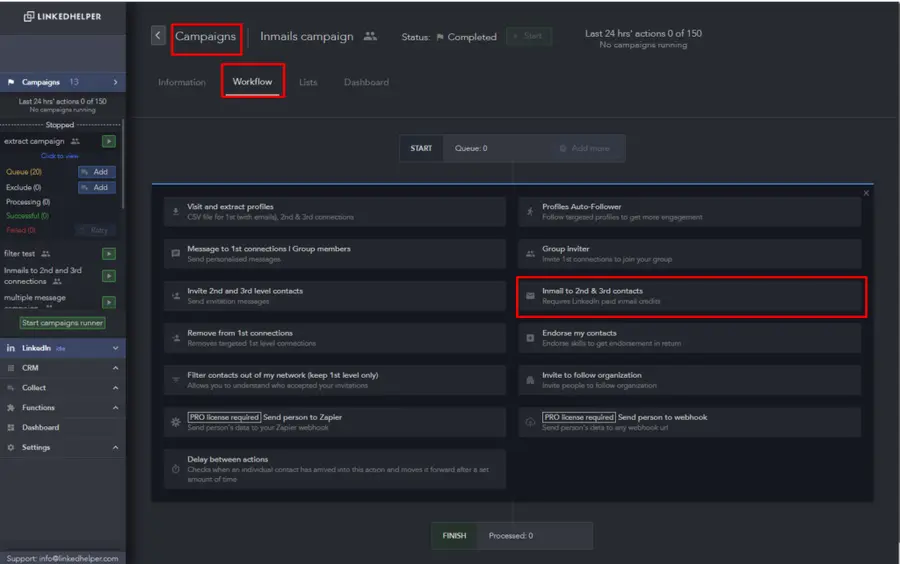The width and height of the screenshot is (900, 564).
Task: Collapse the LinkedIn sidebar section chevron
Action: coord(115,348)
